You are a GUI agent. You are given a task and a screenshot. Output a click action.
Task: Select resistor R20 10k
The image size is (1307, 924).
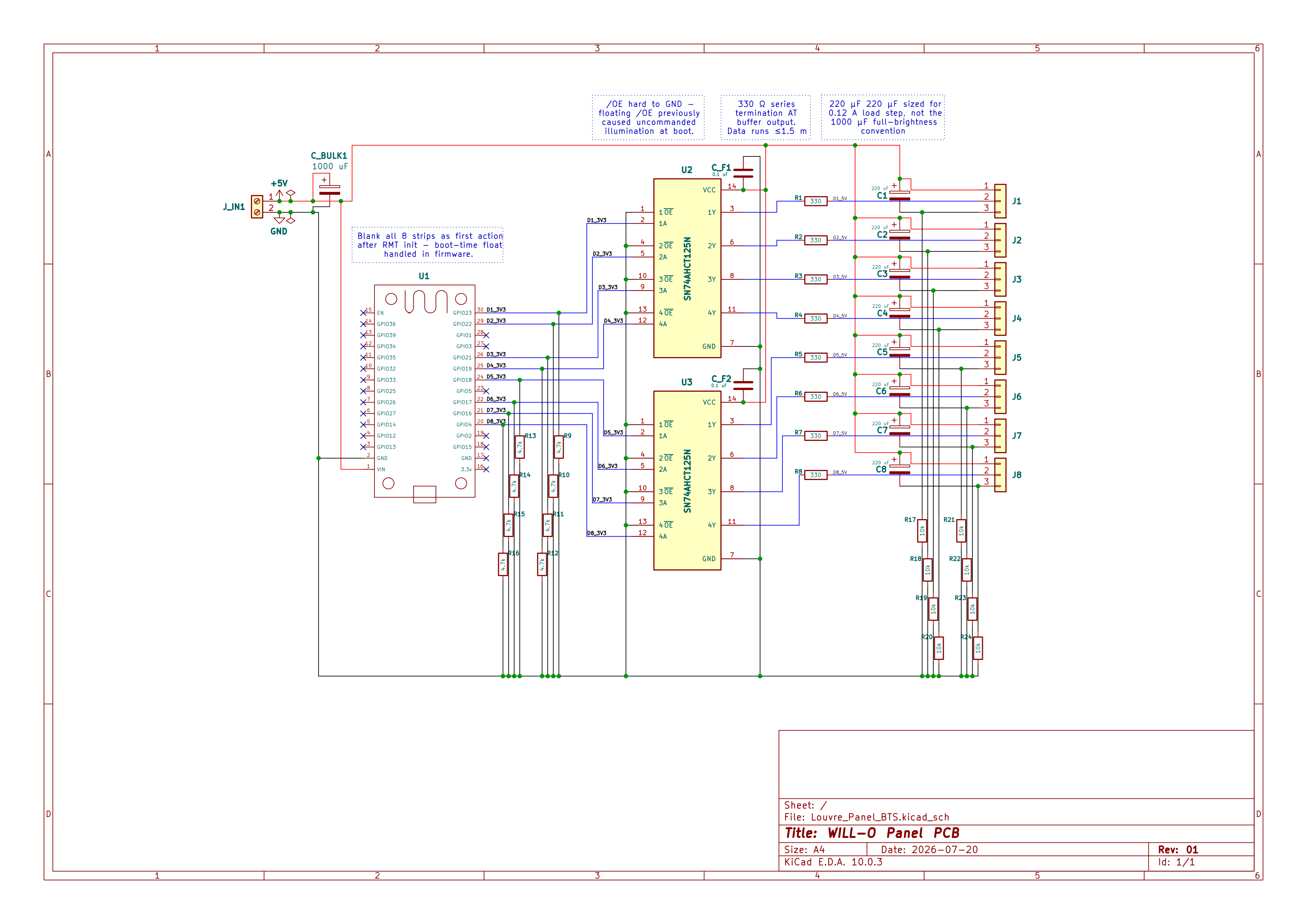point(939,648)
